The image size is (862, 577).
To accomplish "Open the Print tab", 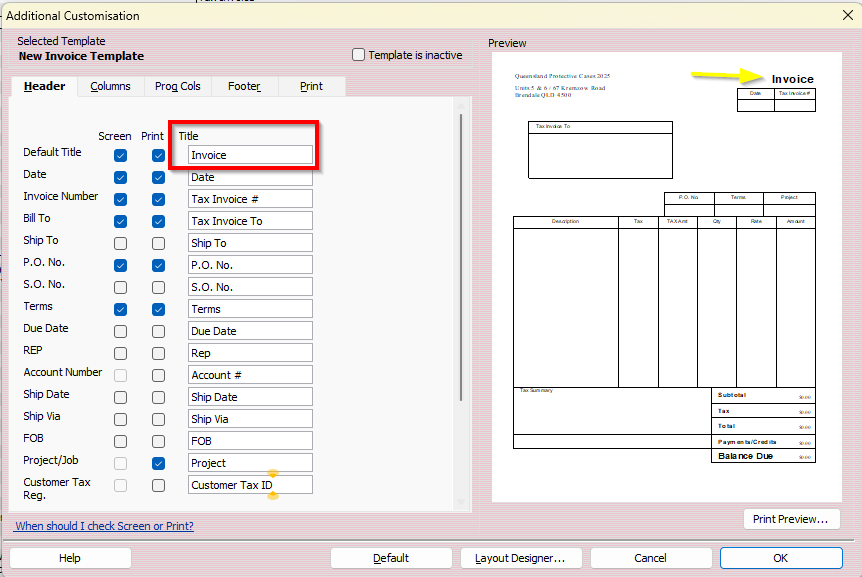I will pos(312,86).
